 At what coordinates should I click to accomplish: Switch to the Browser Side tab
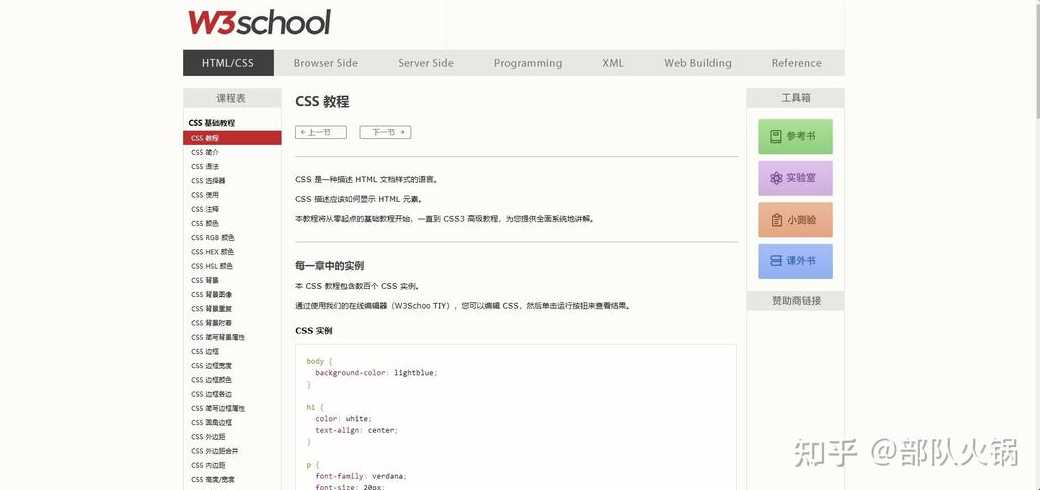click(x=326, y=63)
